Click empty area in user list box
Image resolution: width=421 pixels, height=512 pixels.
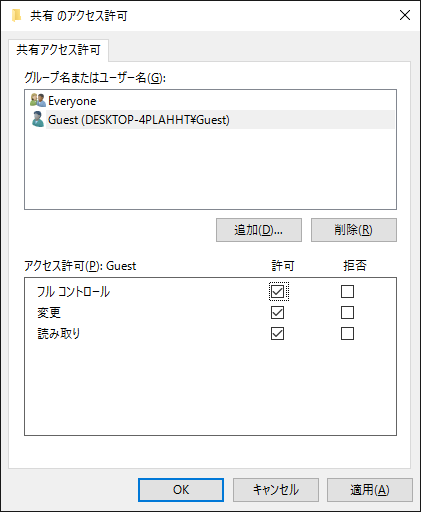(210, 168)
